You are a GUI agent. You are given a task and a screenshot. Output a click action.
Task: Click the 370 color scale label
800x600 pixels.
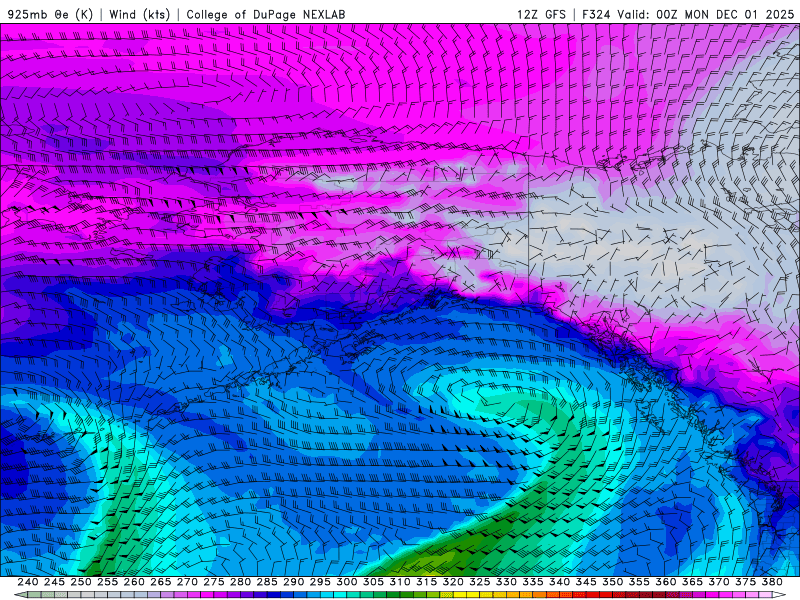pyautogui.click(x=719, y=582)
